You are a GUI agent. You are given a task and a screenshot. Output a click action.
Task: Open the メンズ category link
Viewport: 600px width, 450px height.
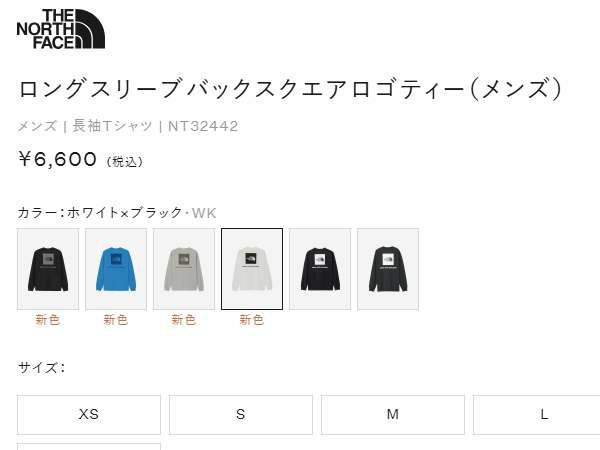[37, 126]
